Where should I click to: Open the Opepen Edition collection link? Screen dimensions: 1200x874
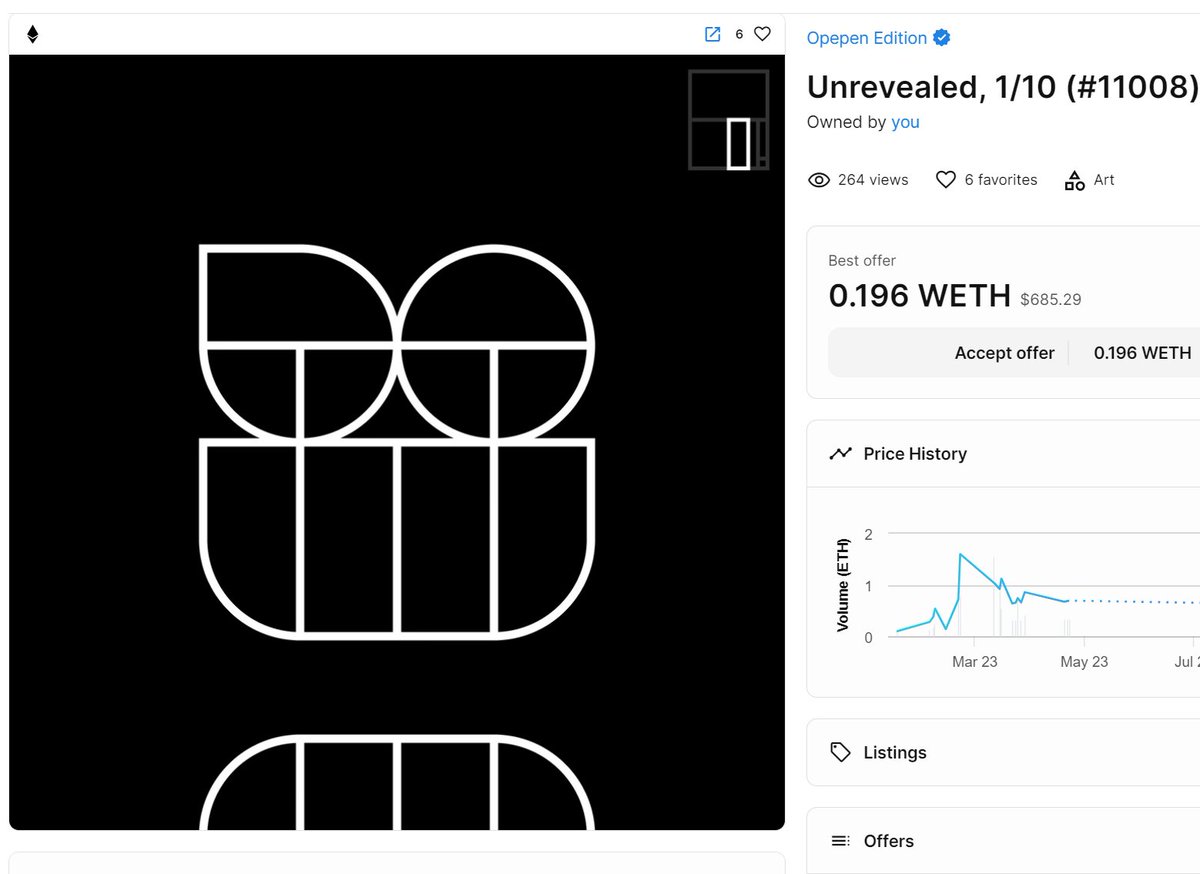click(x=867, y=38)
